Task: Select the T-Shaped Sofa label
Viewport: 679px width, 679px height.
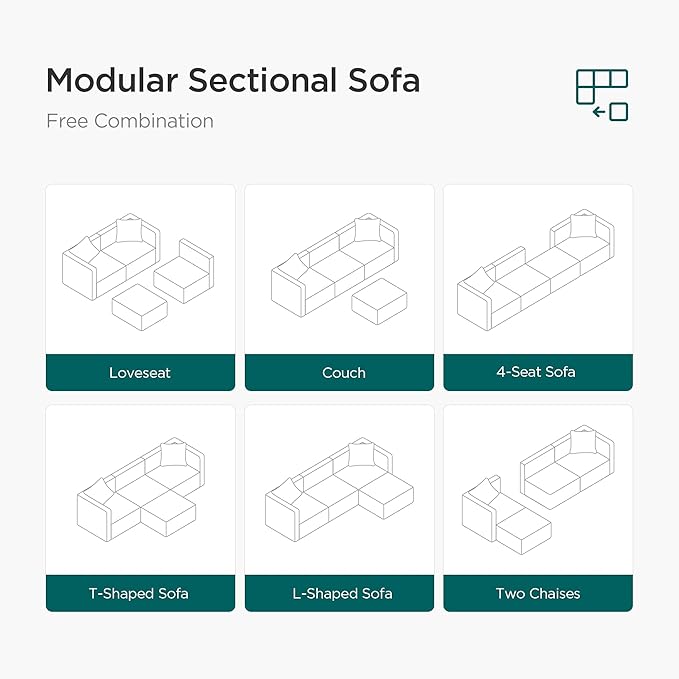Action: pos(140,593)
